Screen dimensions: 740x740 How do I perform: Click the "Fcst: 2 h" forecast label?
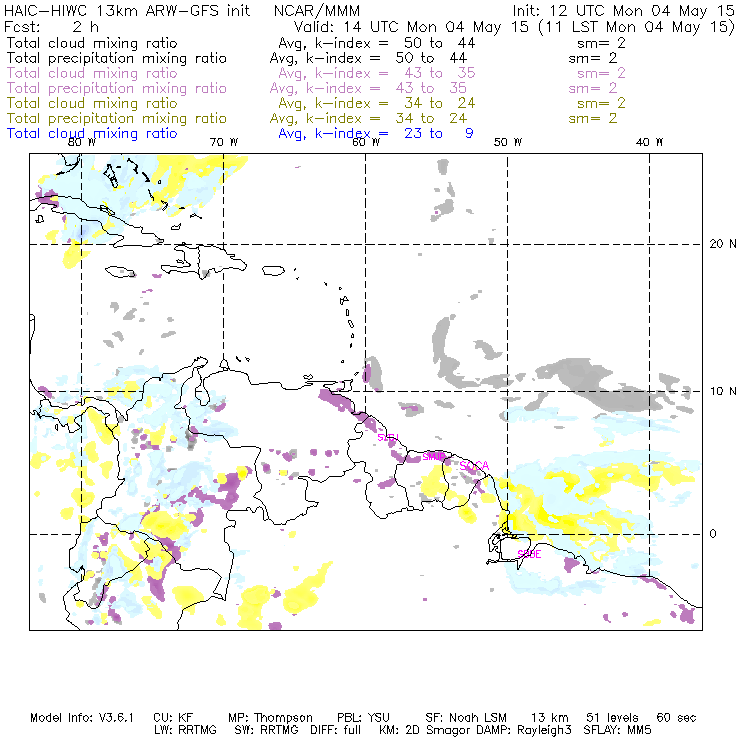(51, 27)
